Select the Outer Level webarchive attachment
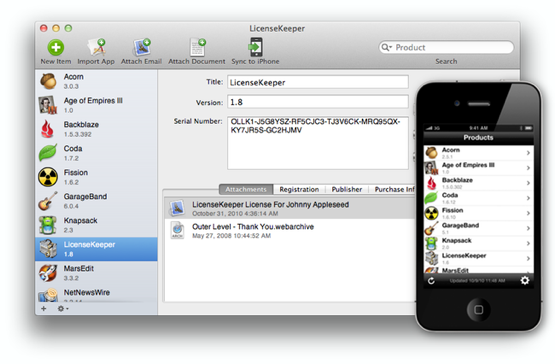This screenshot has width=555, height=364. 290,231
